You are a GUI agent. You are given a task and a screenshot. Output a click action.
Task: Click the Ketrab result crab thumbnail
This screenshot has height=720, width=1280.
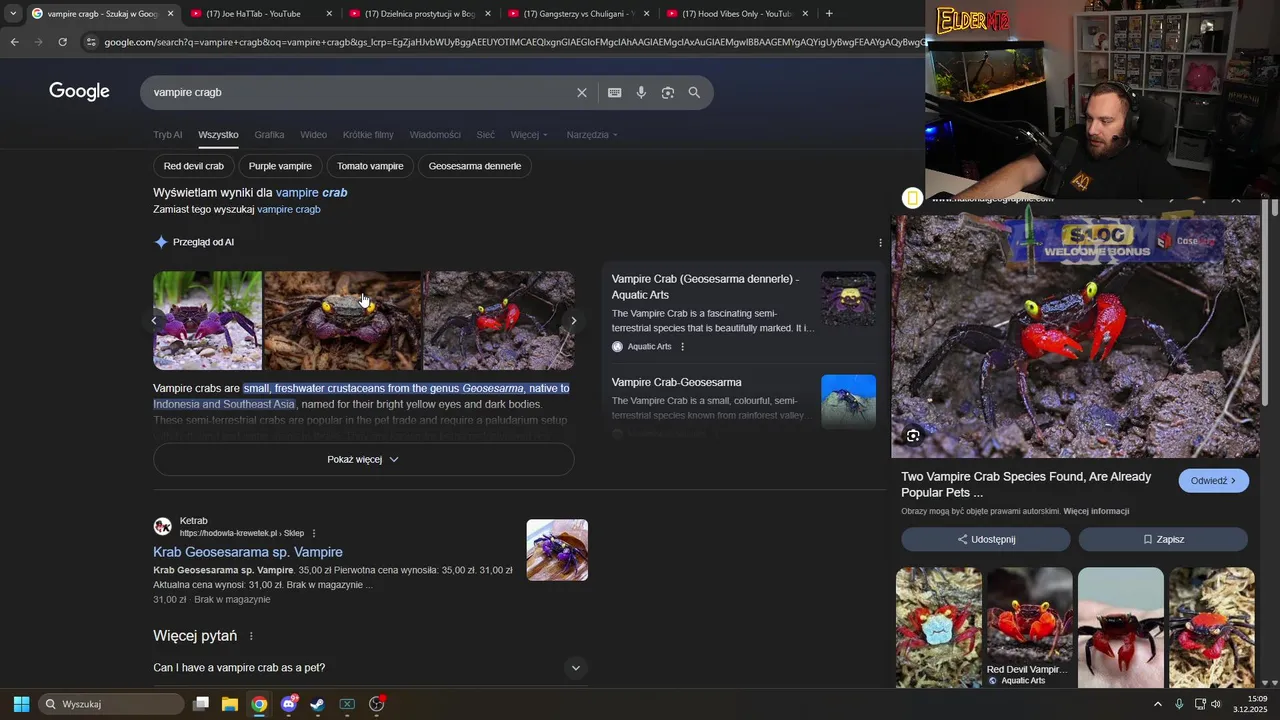pos(557,550)
